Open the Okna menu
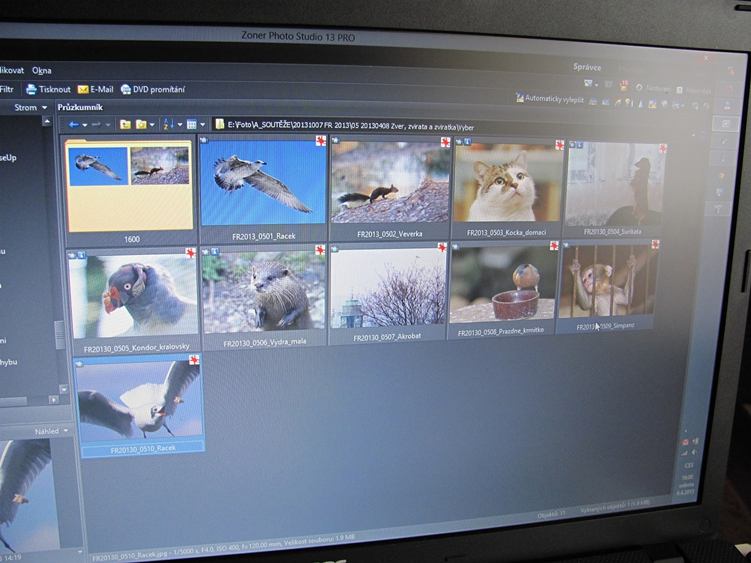This screenshot has height=563, width=751. tap(42, 70)
